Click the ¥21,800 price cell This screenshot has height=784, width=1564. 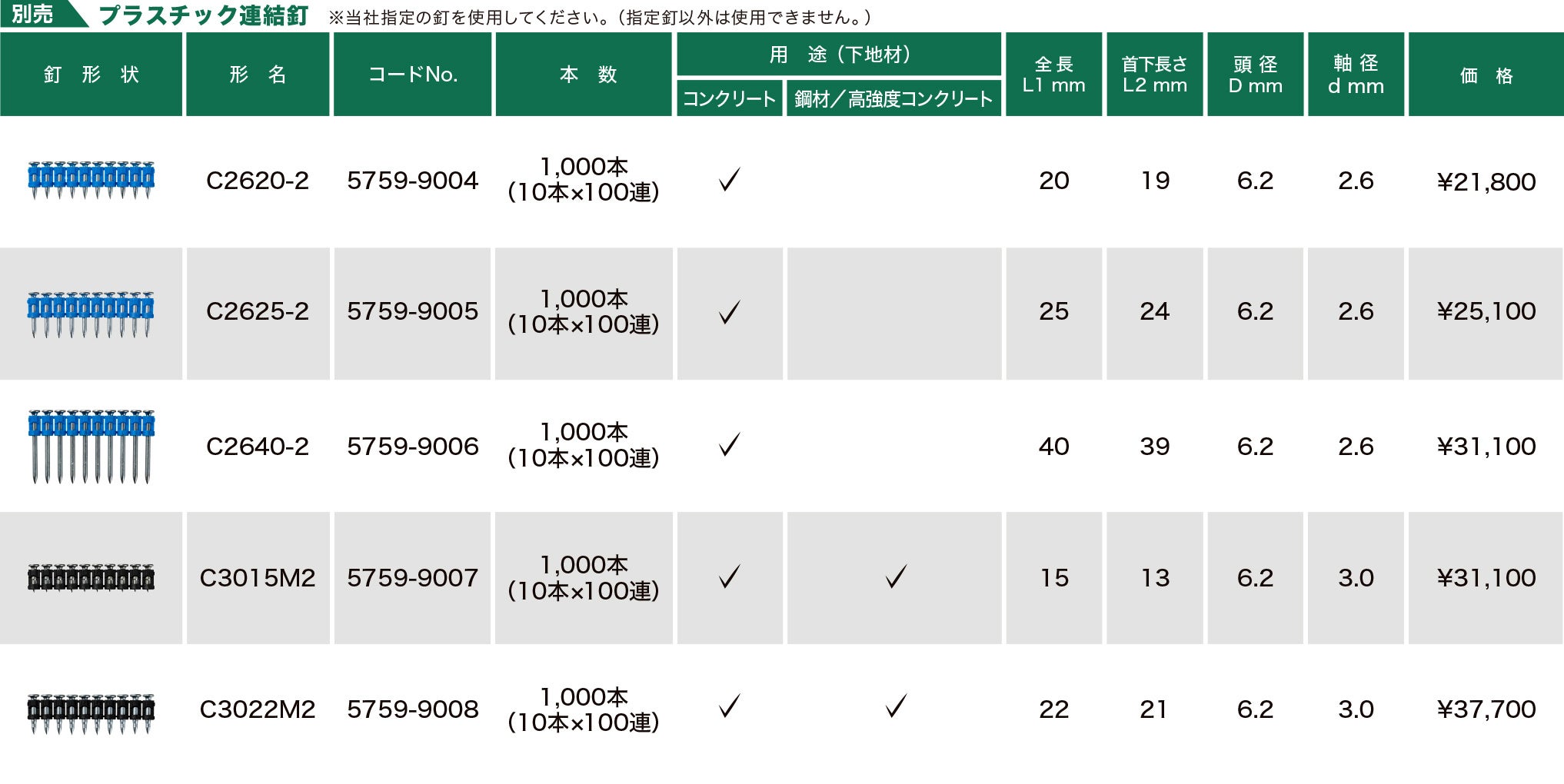[x=1486, y=182]
